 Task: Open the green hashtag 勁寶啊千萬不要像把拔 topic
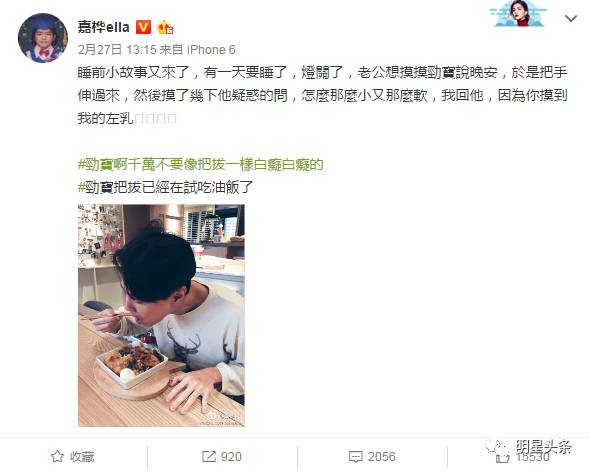point(200,164)
